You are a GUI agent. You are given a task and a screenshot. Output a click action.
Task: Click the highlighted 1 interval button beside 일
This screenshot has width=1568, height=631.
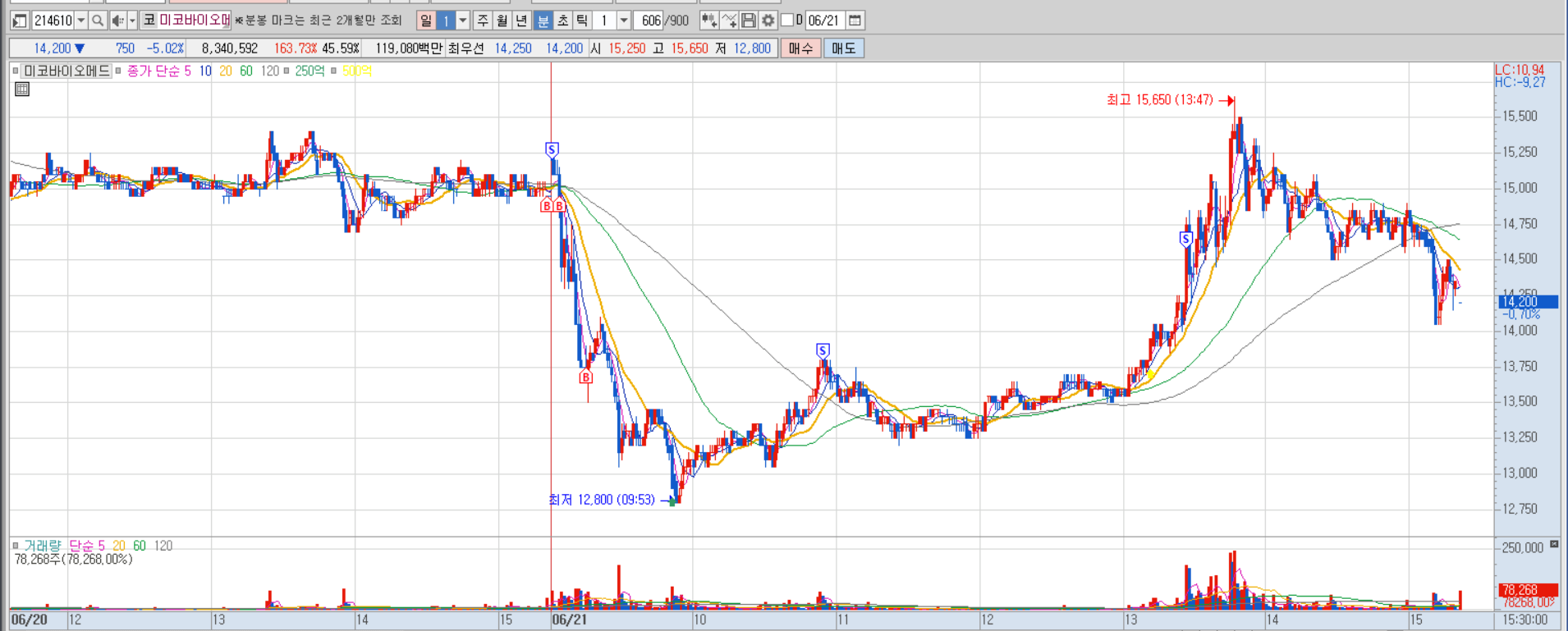pos(446,21)
